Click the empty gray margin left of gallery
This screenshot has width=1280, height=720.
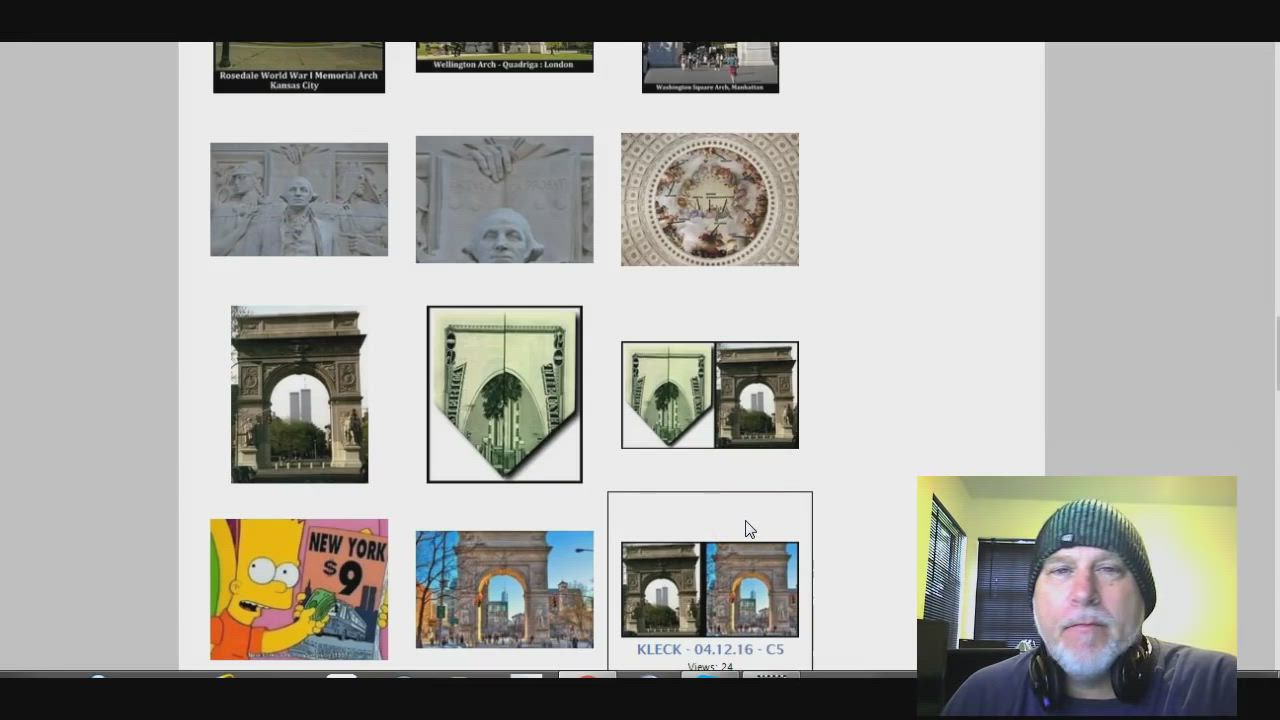pyautogui.click(x=90, y=350)
